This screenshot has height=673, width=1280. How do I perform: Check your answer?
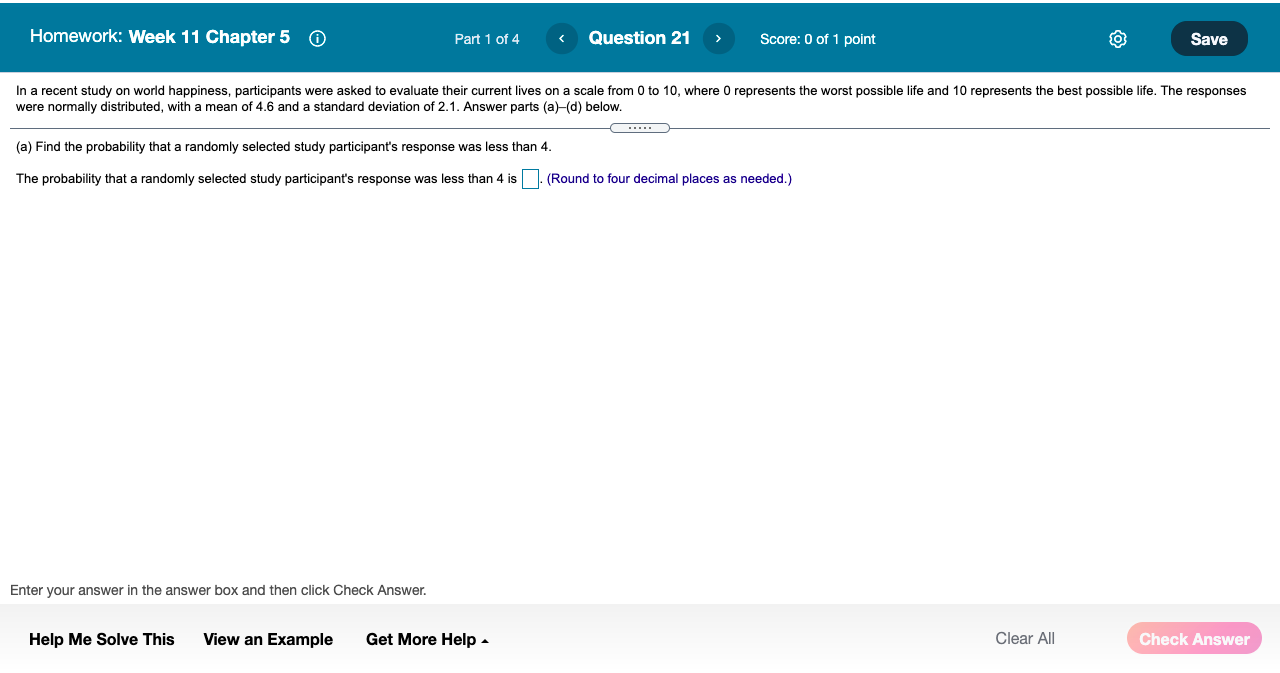pyautogui.click(x=1194, y=639)
